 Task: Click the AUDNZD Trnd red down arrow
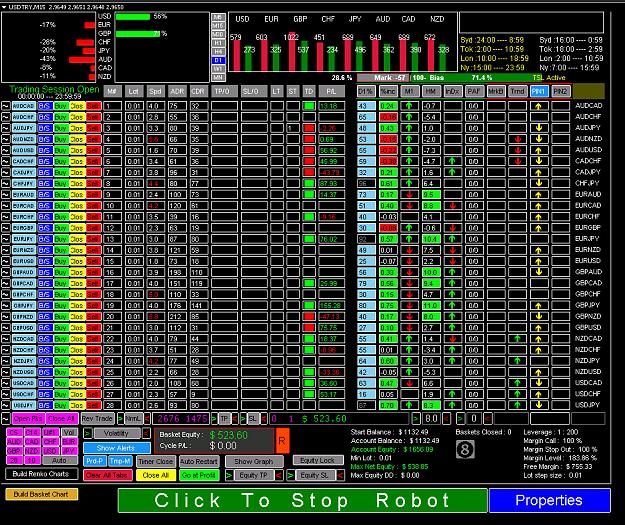[x=517, y=139]
